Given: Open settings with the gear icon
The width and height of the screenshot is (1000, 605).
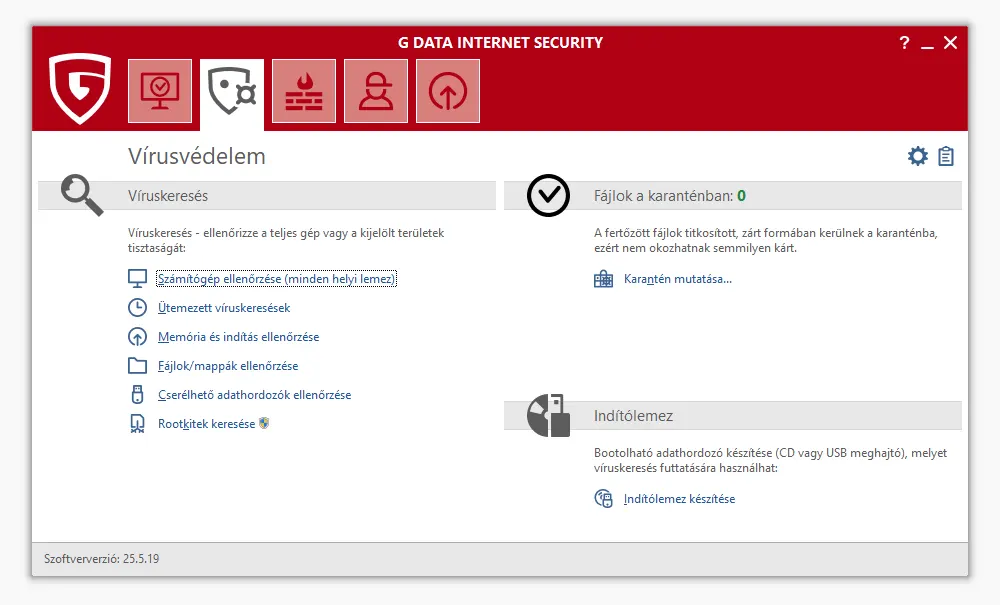Looking at the screenshot, I should [x=917, y=156].
